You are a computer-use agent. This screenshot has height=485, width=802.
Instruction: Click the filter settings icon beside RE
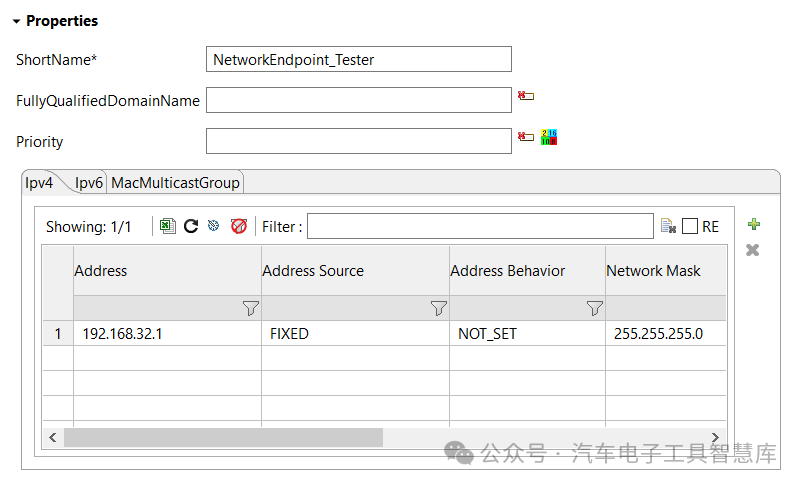pos(668,226)
